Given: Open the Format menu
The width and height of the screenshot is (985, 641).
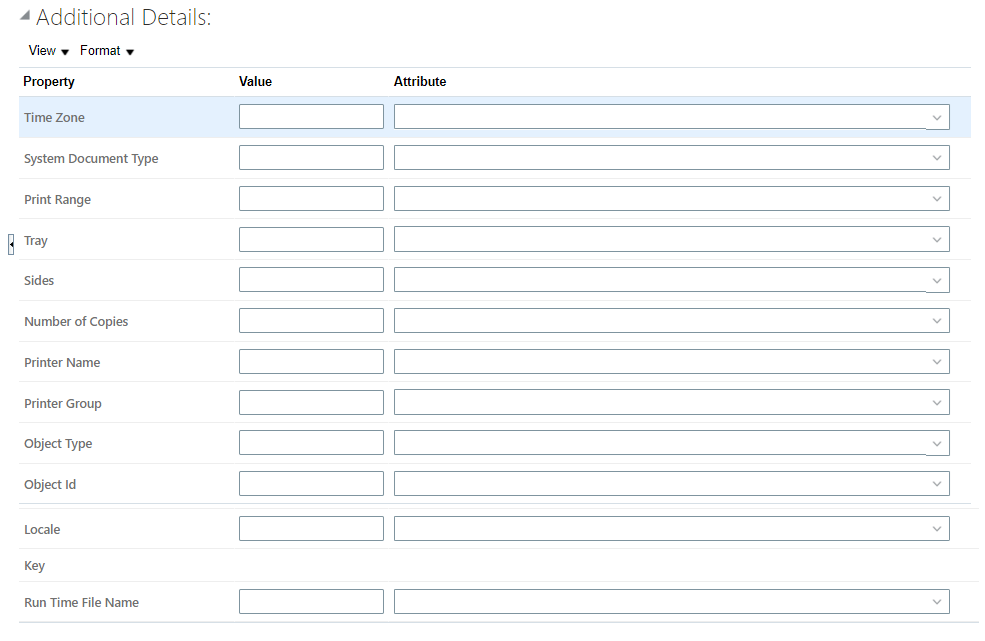Looking at the screenshot, I should tap(107, 51).
